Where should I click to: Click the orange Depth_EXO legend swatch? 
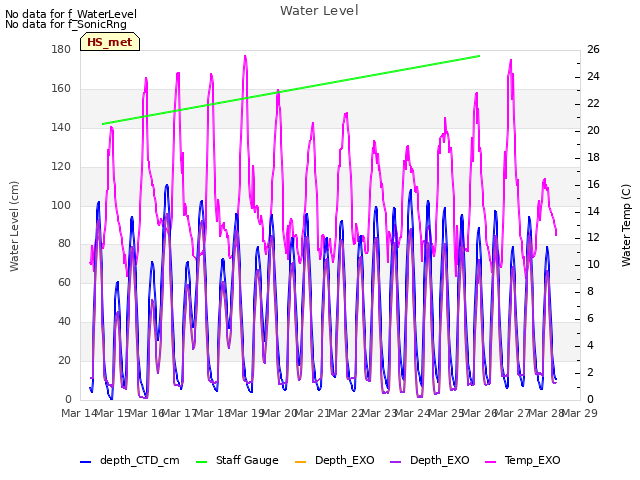coord(300,462)
